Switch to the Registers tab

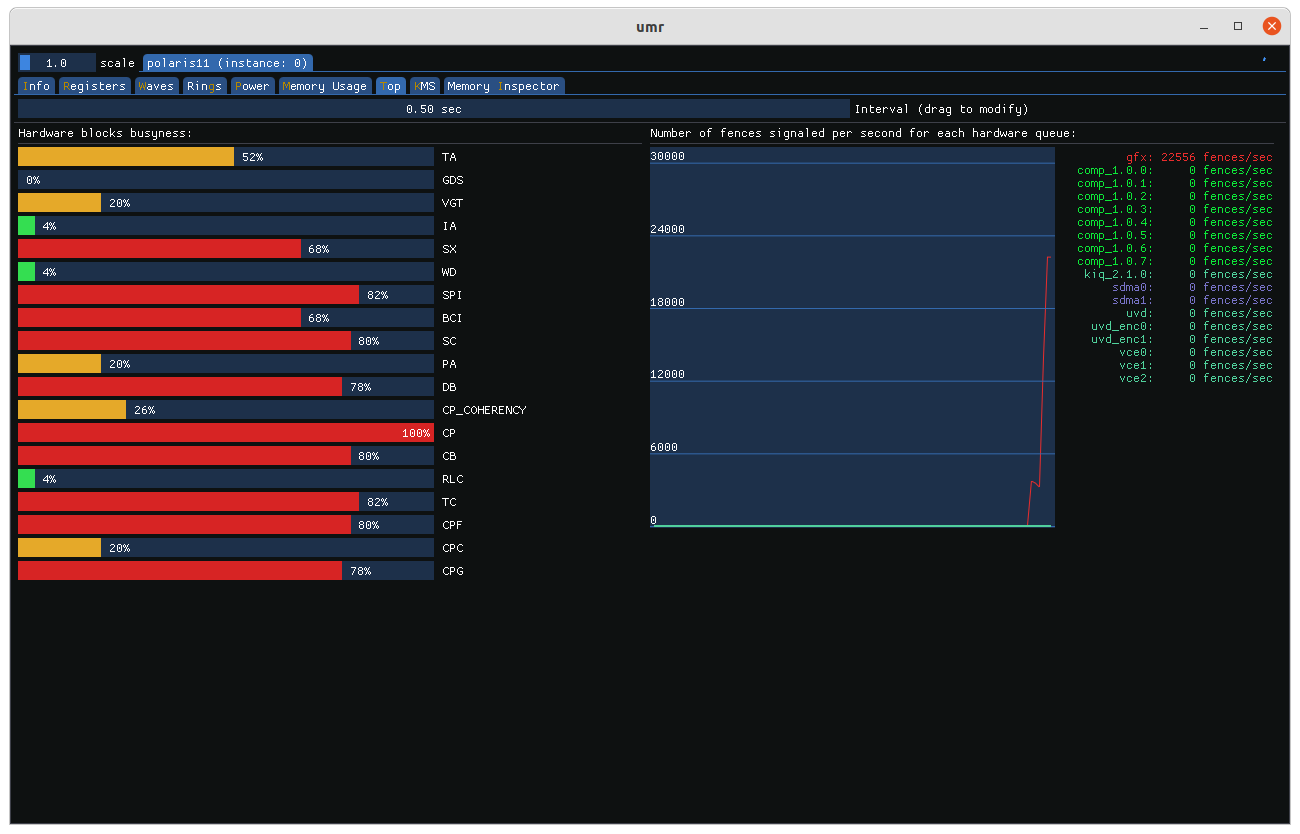click(x=95, y=86)
